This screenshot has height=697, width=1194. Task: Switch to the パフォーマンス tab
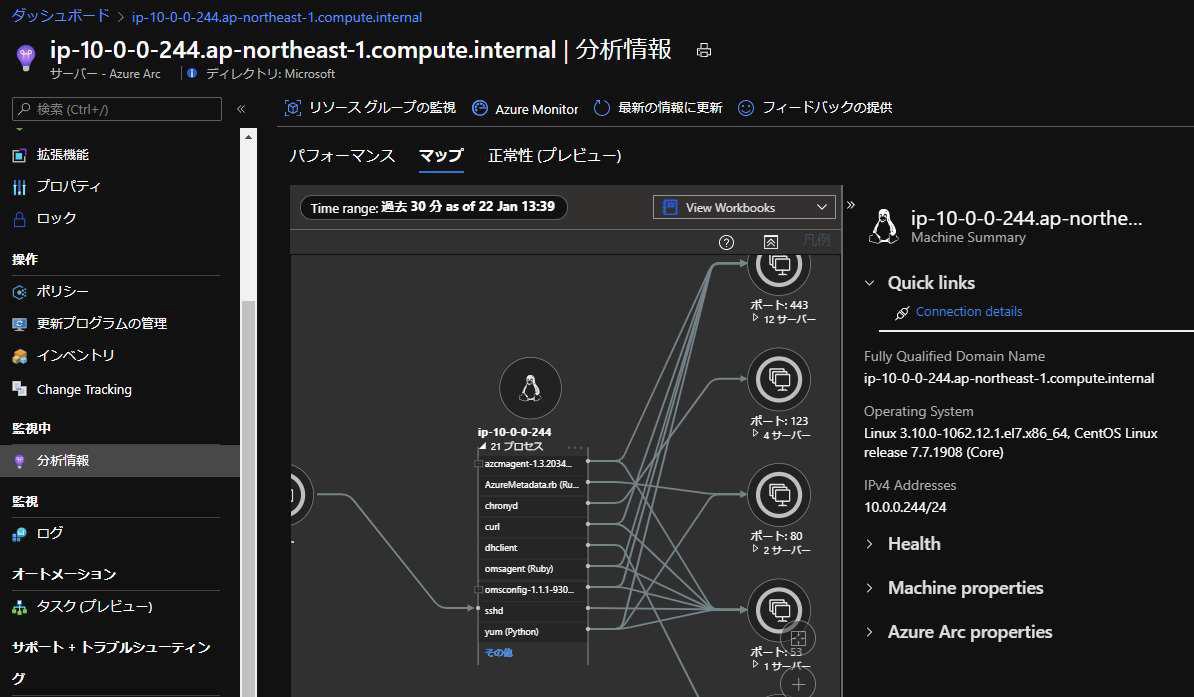(342, 155)
